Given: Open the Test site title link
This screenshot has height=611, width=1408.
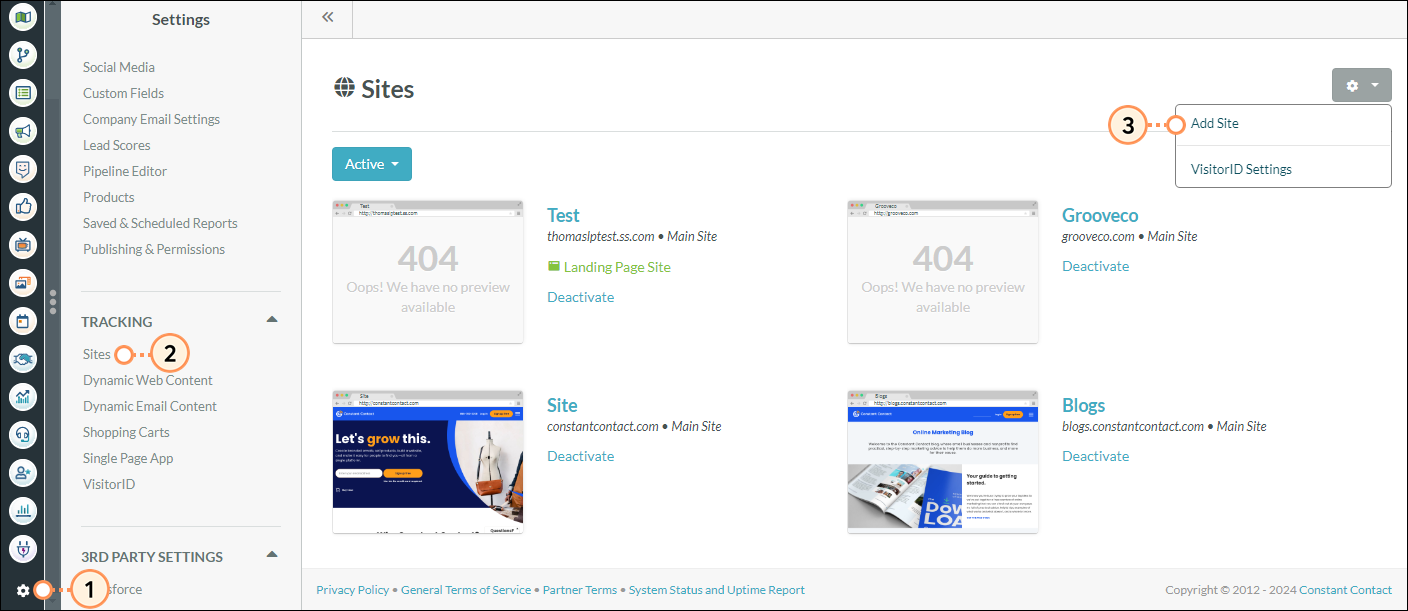Looking at the screenshot, I should click(563, 215).
